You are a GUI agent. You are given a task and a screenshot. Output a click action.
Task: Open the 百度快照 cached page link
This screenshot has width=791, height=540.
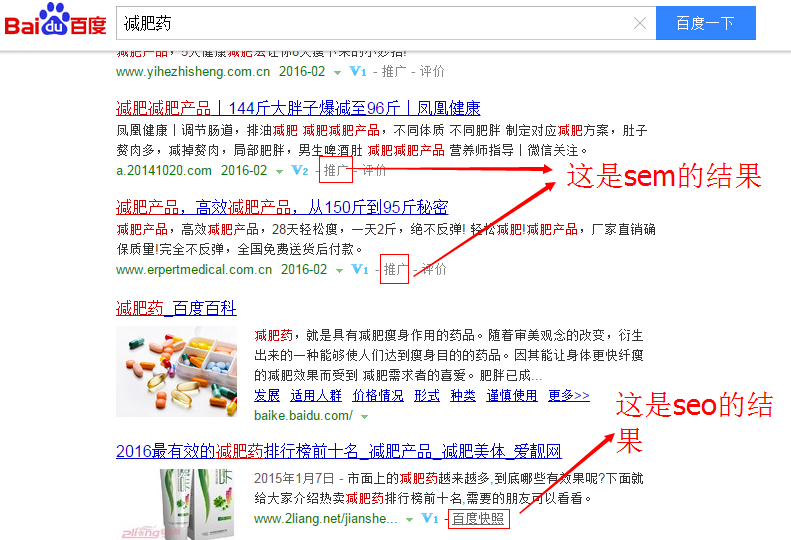pyautogui.click(x=478, y=518)
